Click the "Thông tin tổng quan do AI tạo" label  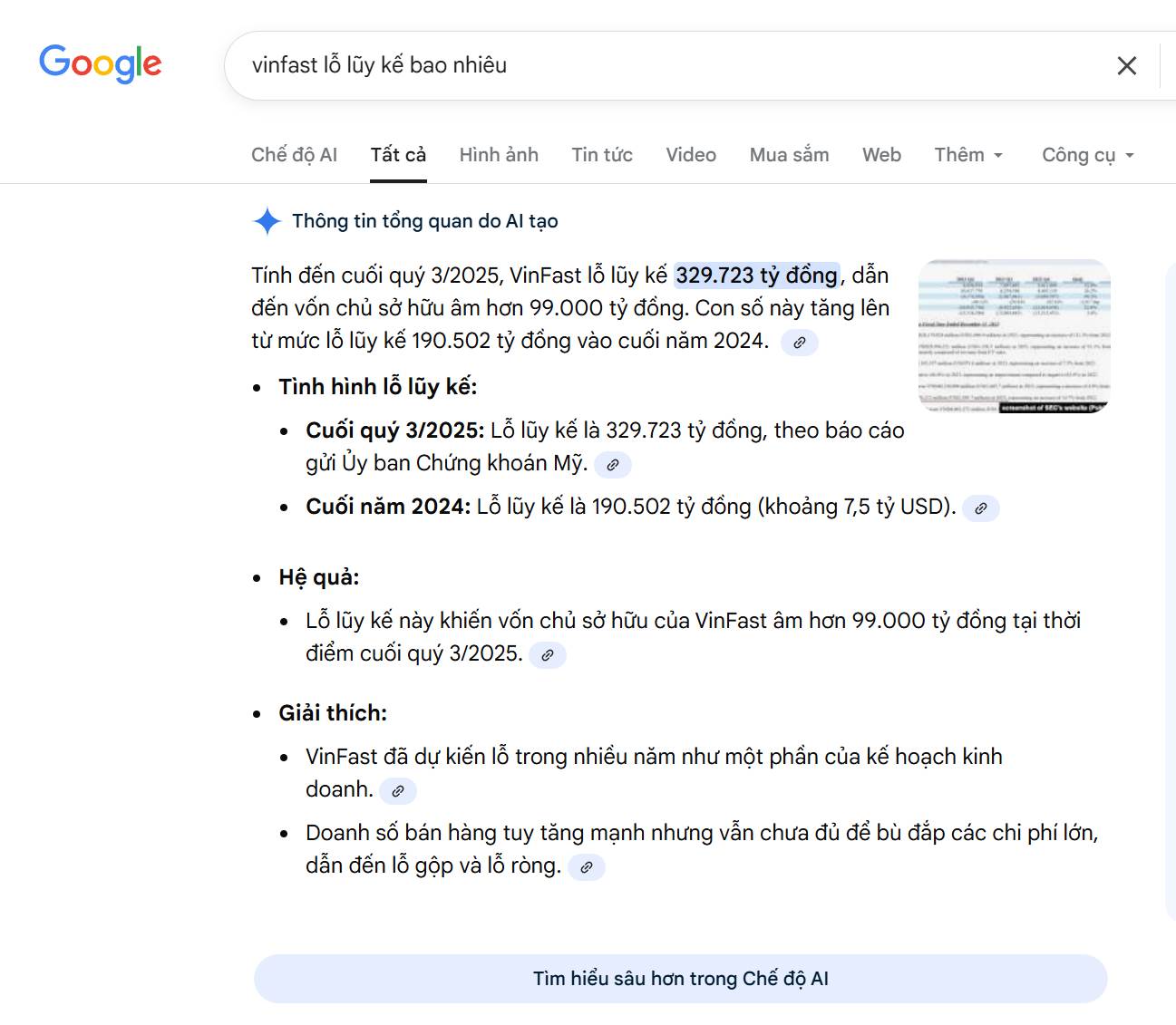(x=425, y=221)
